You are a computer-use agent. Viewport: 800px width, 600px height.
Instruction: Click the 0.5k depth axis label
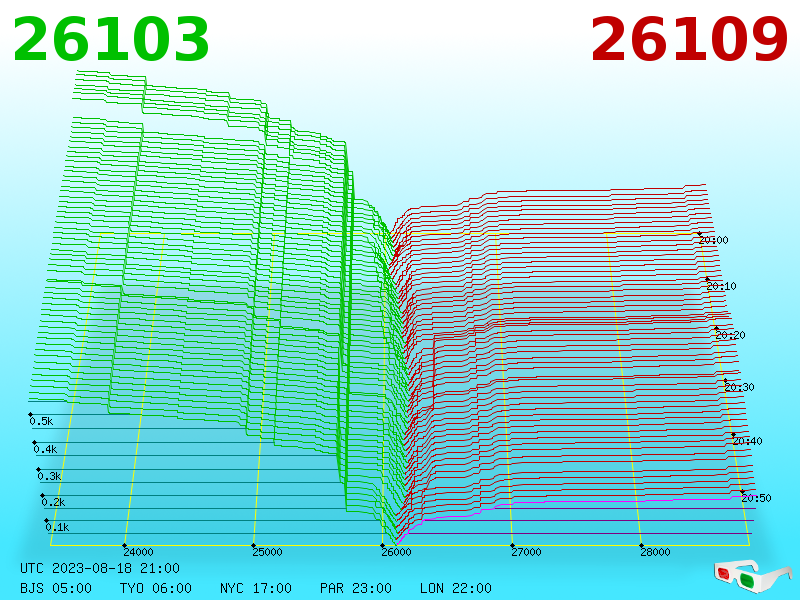(x=41, y=421)
